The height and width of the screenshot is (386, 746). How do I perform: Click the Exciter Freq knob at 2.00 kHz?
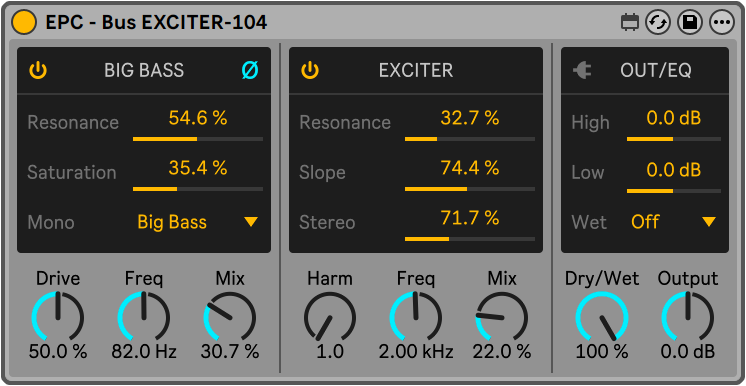[x=416, y=317]
